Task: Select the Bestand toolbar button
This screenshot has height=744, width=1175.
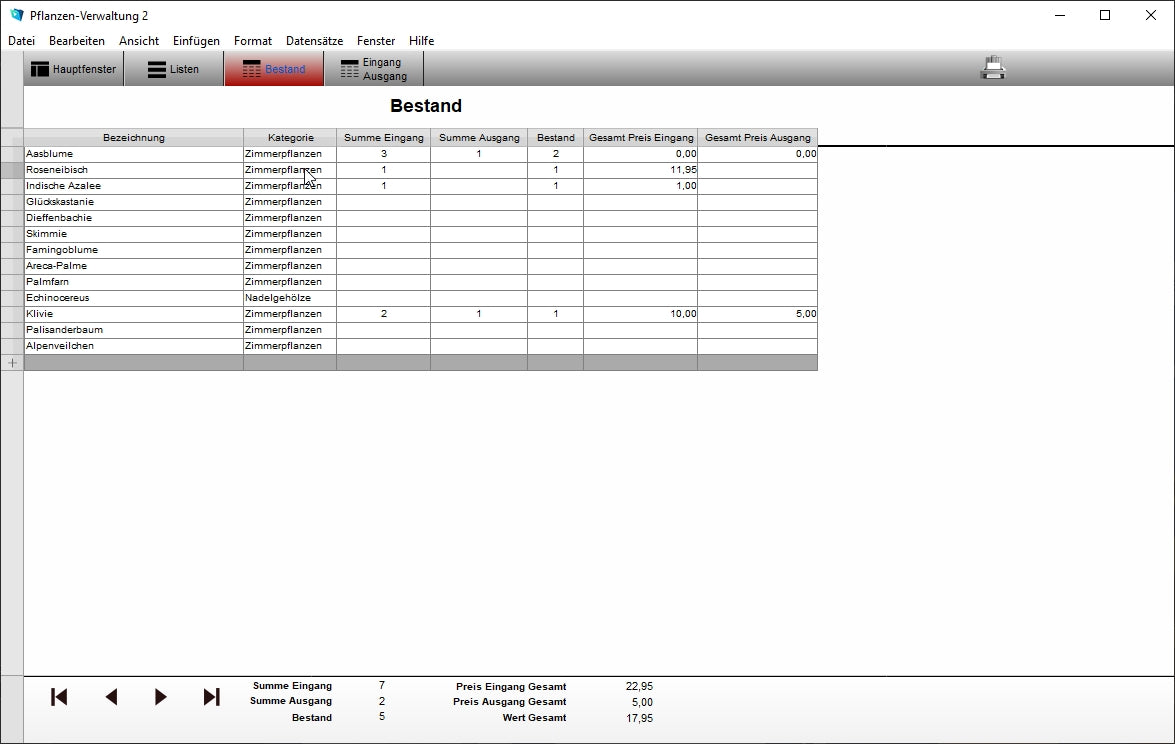Action: 274,69
